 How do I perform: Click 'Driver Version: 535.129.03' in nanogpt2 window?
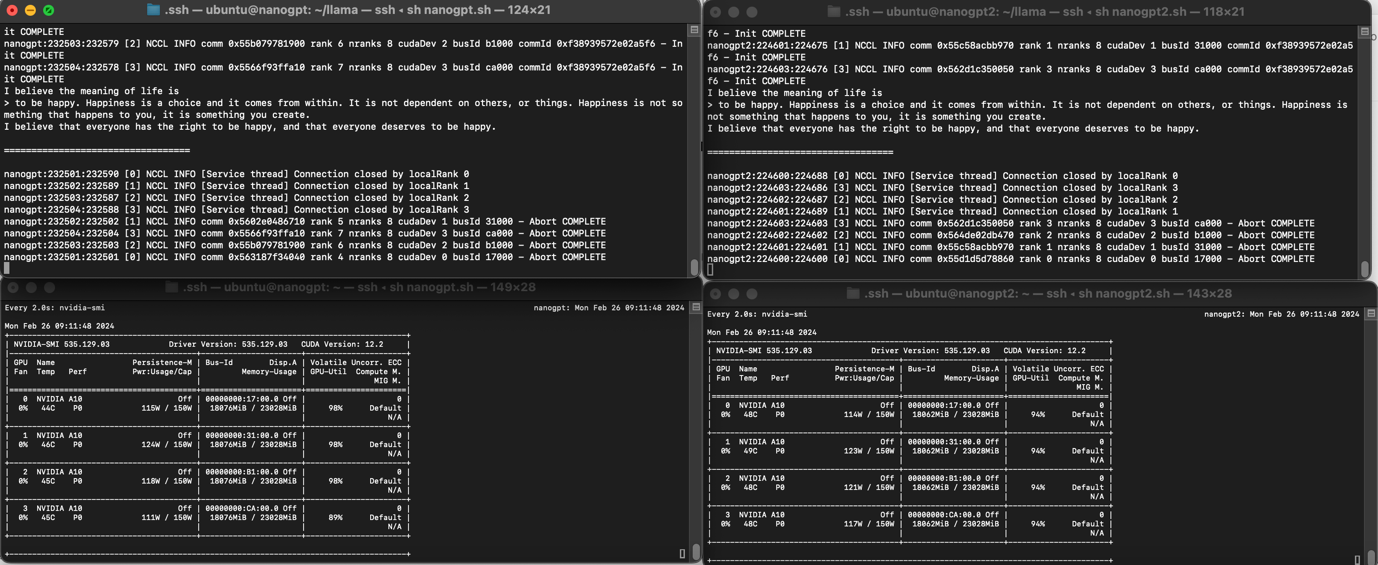point(929,351)
